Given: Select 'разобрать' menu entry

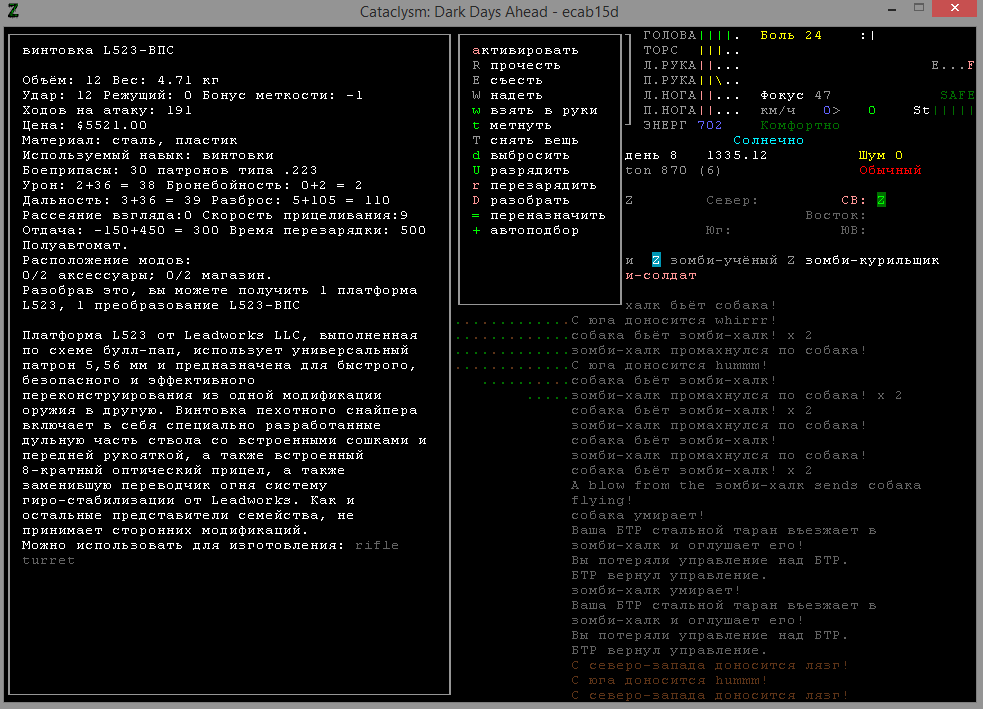Looking at the screenshot, I should 521,201.
